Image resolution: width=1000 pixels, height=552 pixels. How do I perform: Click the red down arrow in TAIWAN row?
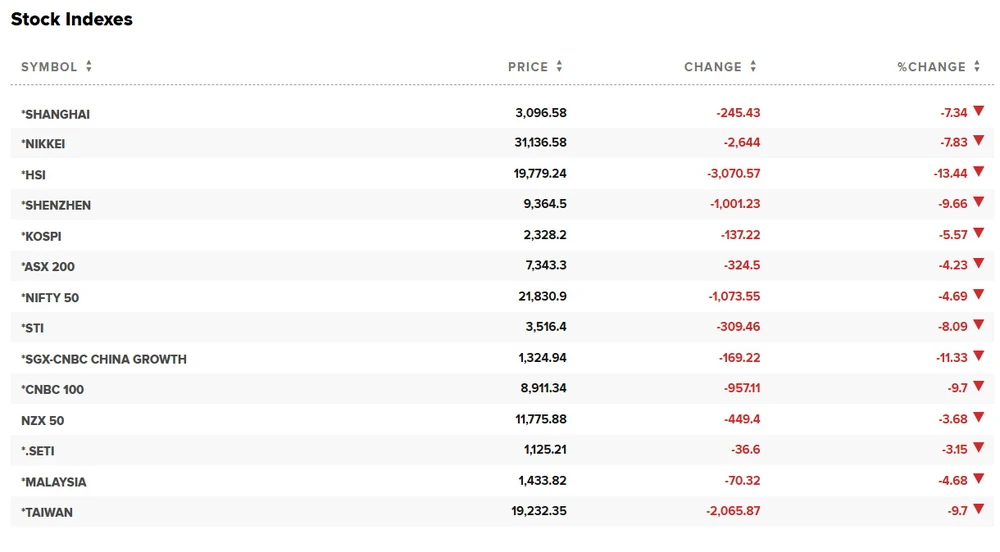[x=979, y=510]
